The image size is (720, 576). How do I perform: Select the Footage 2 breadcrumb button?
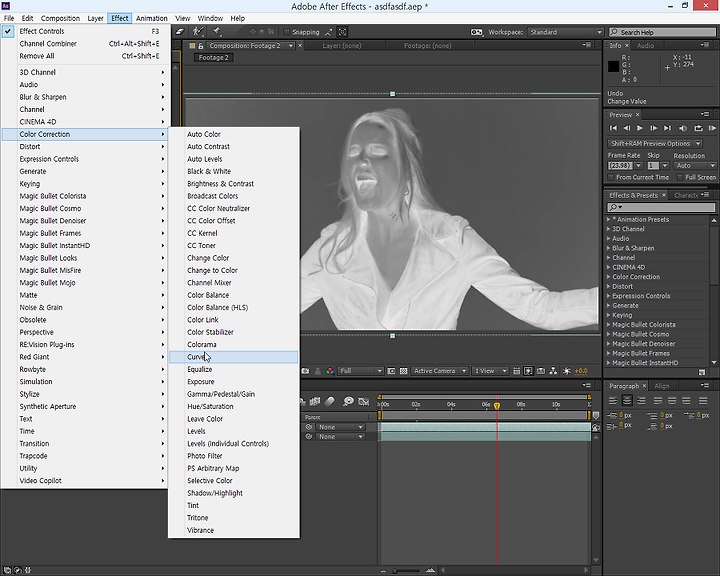(x=214, y=57)
